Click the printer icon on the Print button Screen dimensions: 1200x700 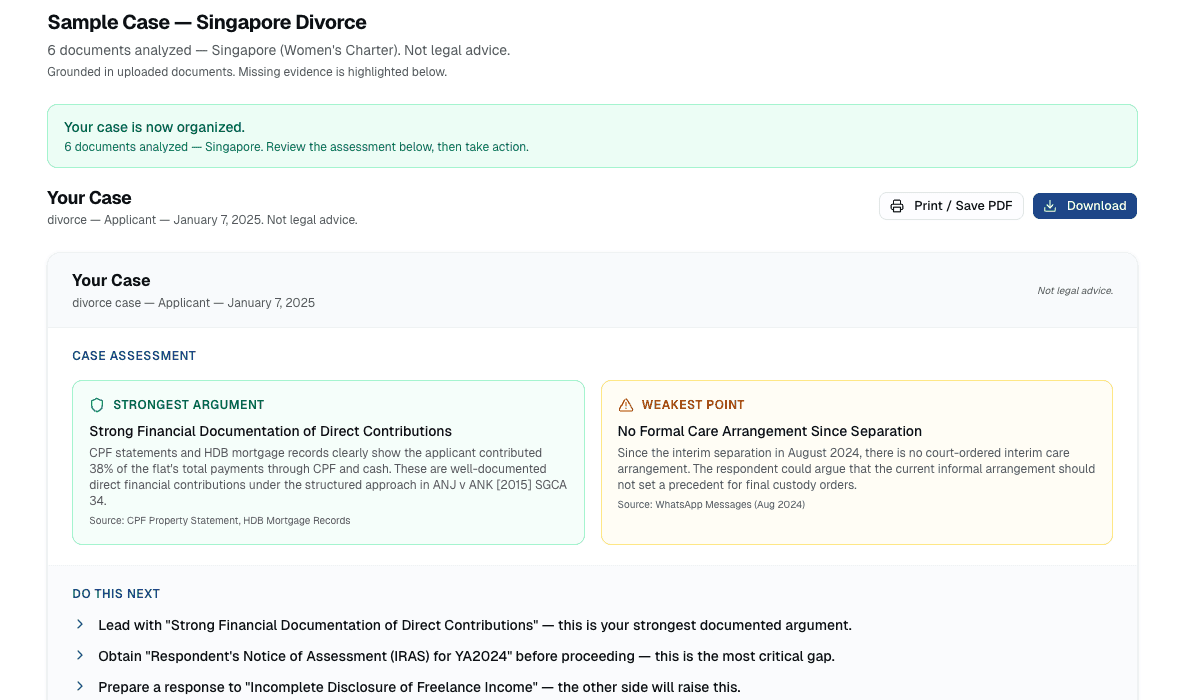[897, 205]
